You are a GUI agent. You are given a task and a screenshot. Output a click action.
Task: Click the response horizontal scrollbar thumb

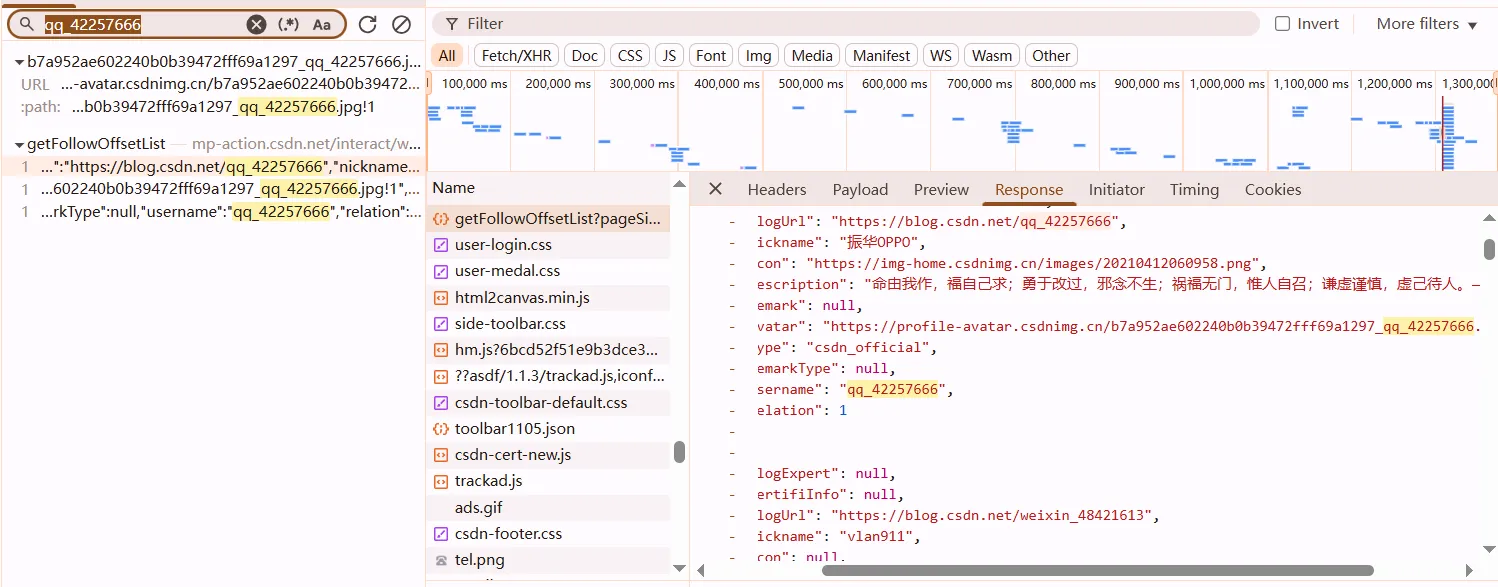point(1097,571)
